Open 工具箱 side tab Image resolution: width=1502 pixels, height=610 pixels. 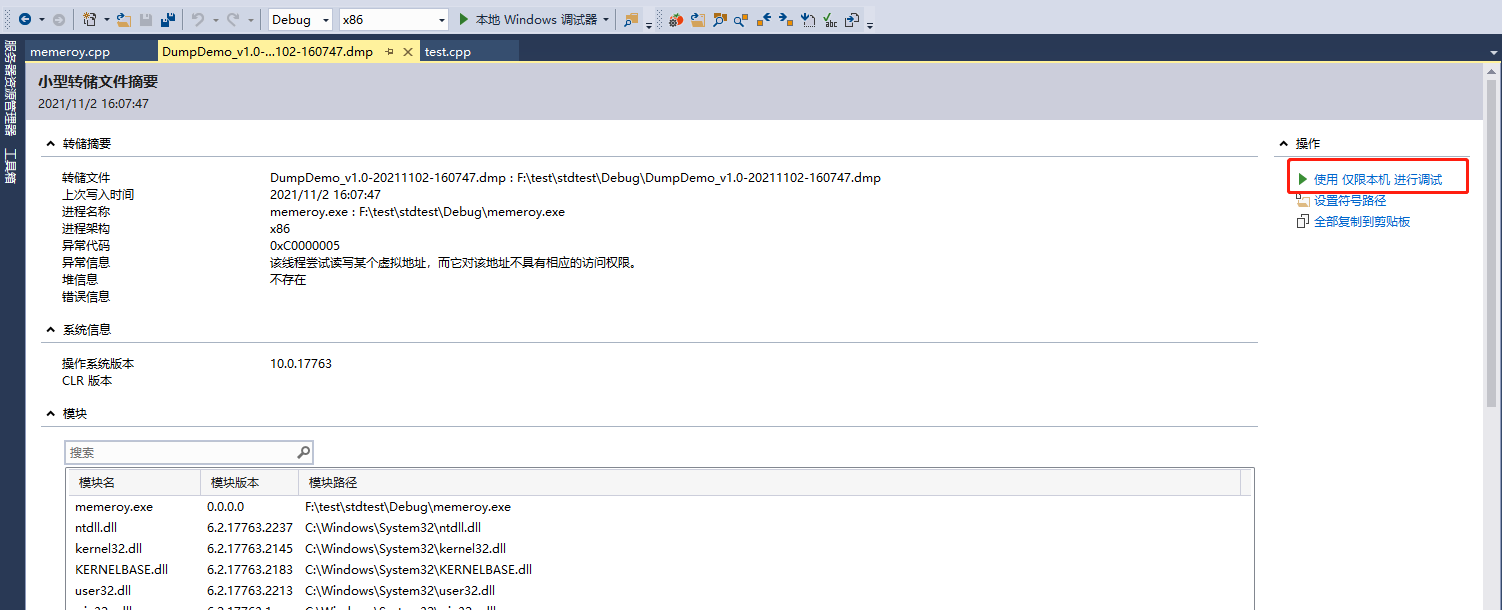point(10,166)
